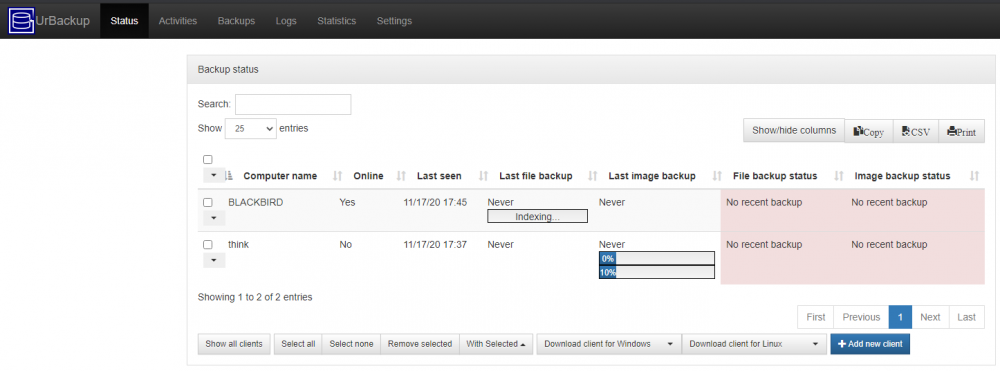Print the backup status table
Viewport: 1000px width, 371px height.
(x=962, y=131)
